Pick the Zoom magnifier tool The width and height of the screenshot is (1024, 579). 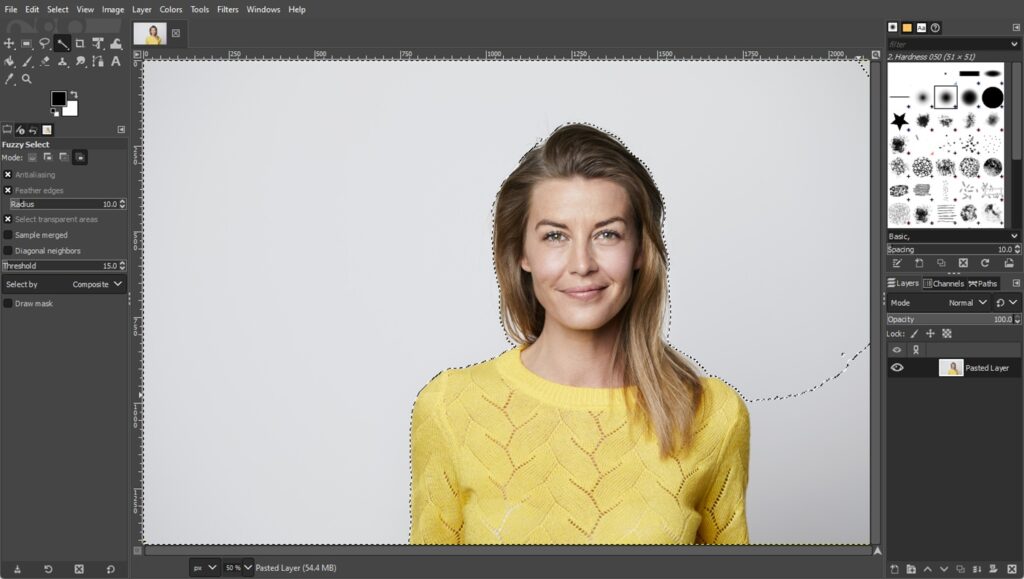(27, 79)
